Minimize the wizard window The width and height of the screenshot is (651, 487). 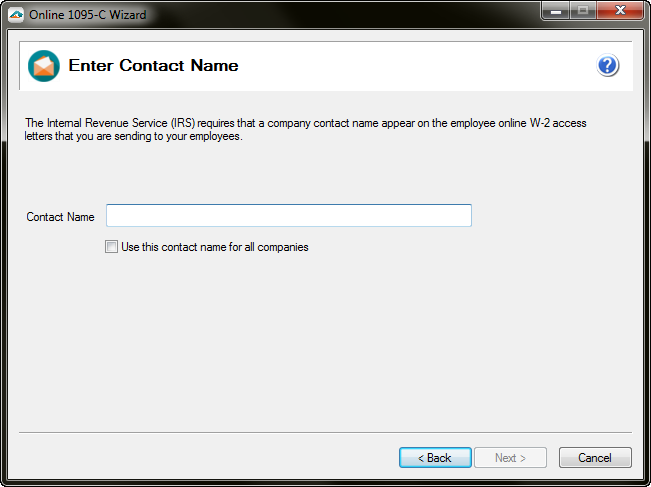pyautogui.click(x=557, y=9)
